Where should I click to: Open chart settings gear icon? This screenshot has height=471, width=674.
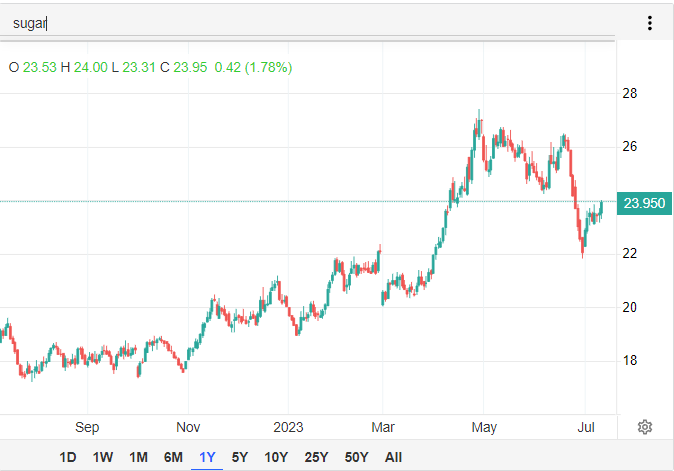[645, 427]
